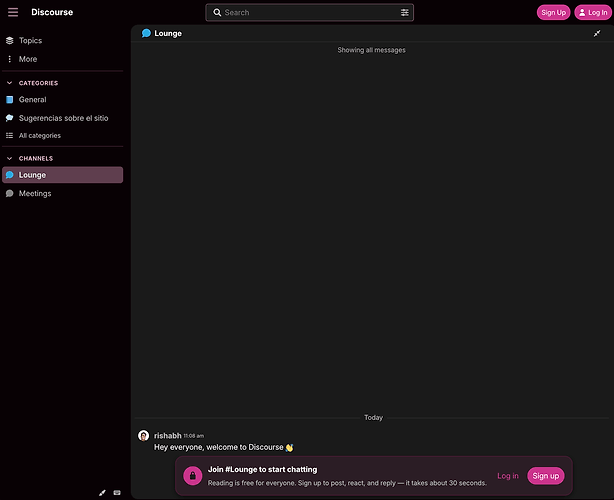Select the Lounge channel
Image resolution: width=614 pixels, height=500 pixels.
point(63,175)
